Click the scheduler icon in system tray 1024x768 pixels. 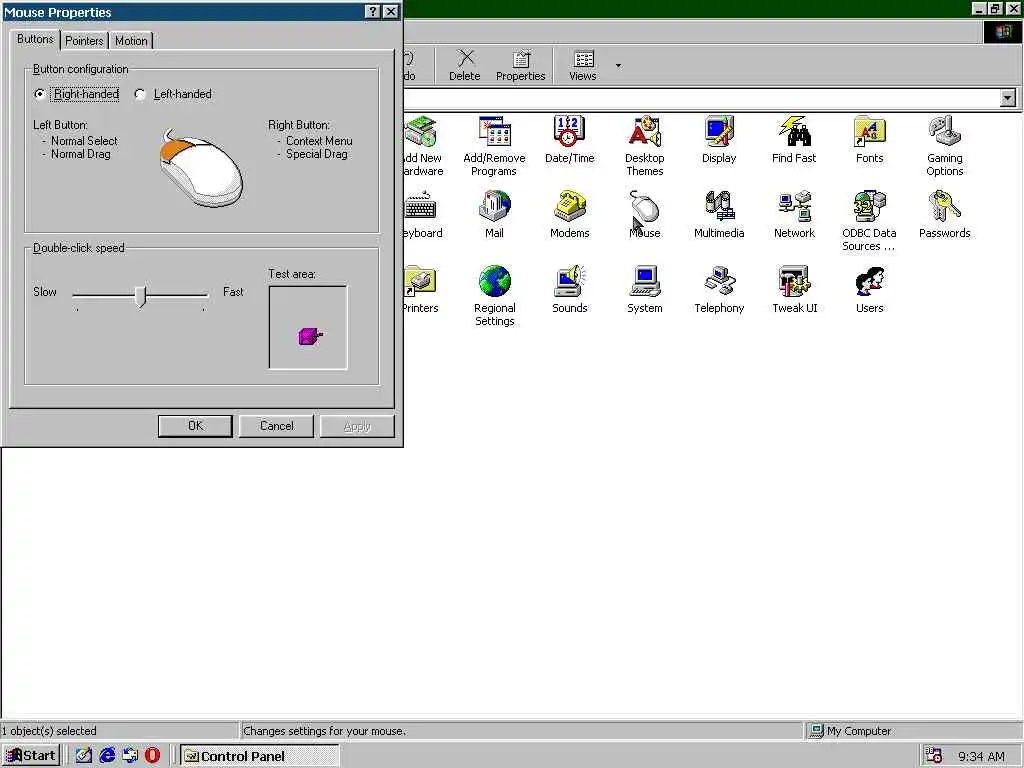tap(934, 756)
